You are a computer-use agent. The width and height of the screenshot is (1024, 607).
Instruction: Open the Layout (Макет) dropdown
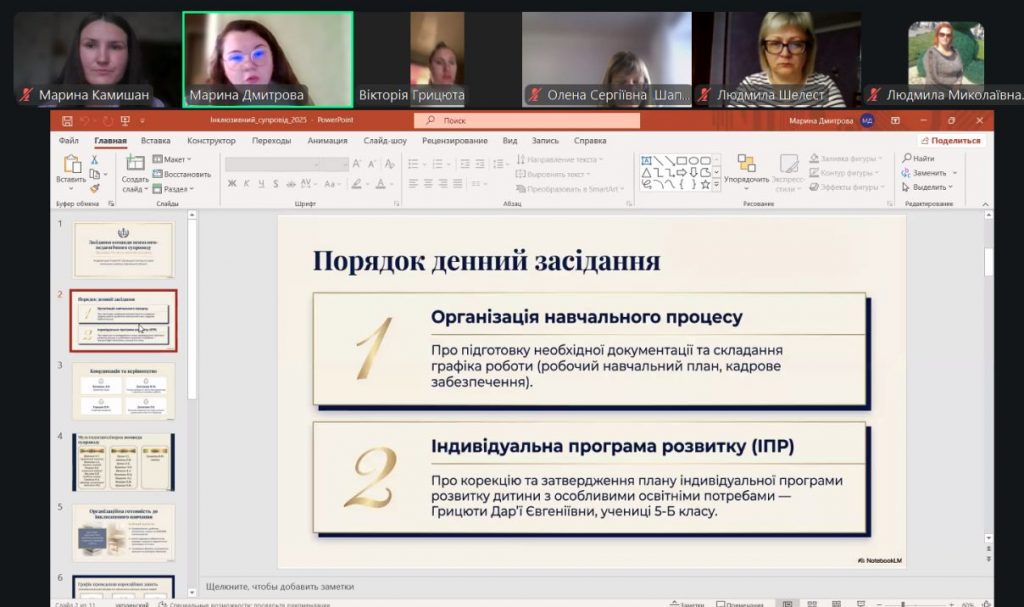(x=174, y=159)
